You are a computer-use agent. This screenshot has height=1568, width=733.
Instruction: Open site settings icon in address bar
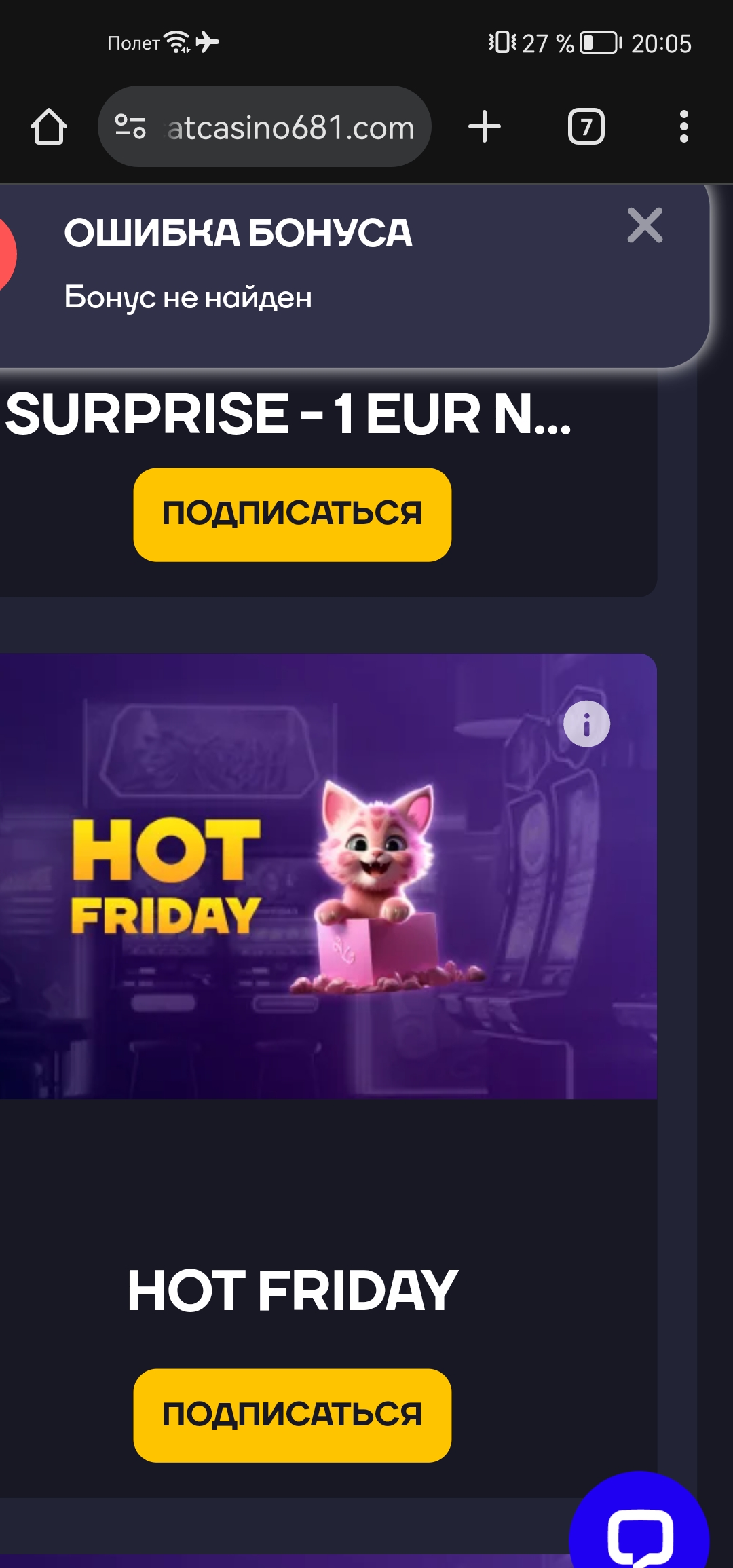(x=130, y=127)
